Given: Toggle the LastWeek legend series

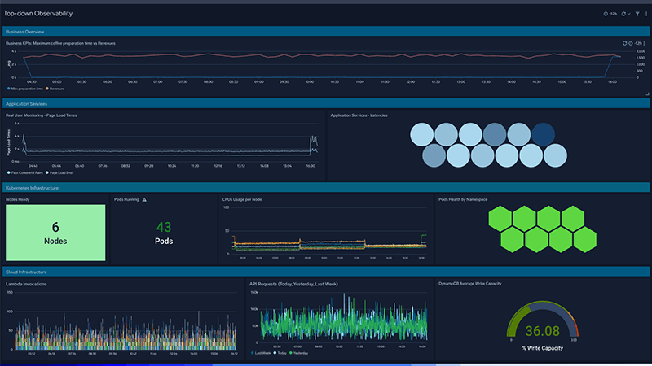Looking at the screenshot, I should coord(261,353).
